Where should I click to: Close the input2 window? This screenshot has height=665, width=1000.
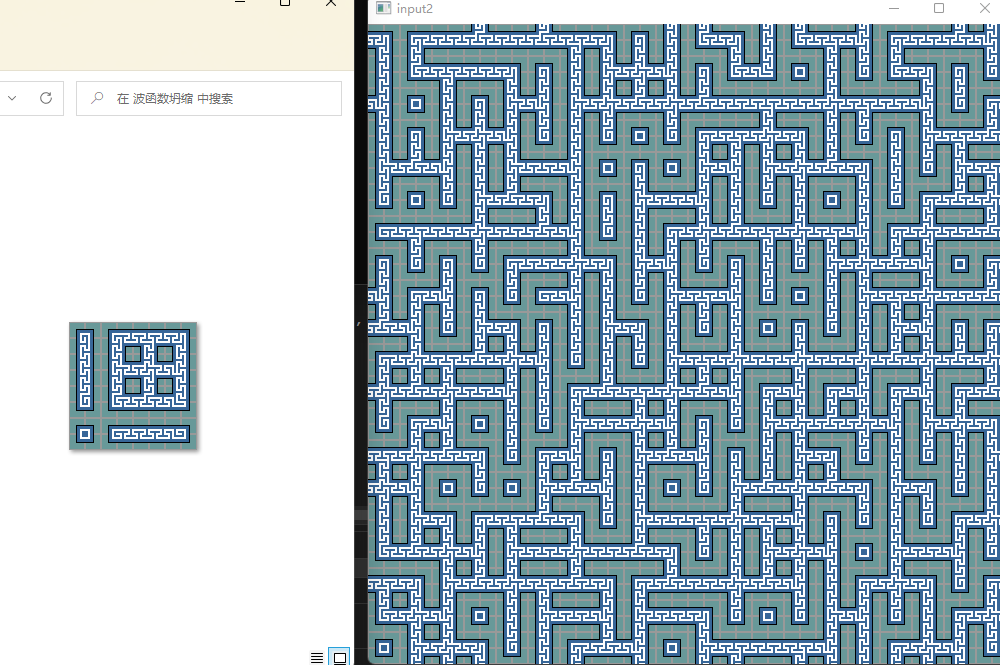point(983,8)
